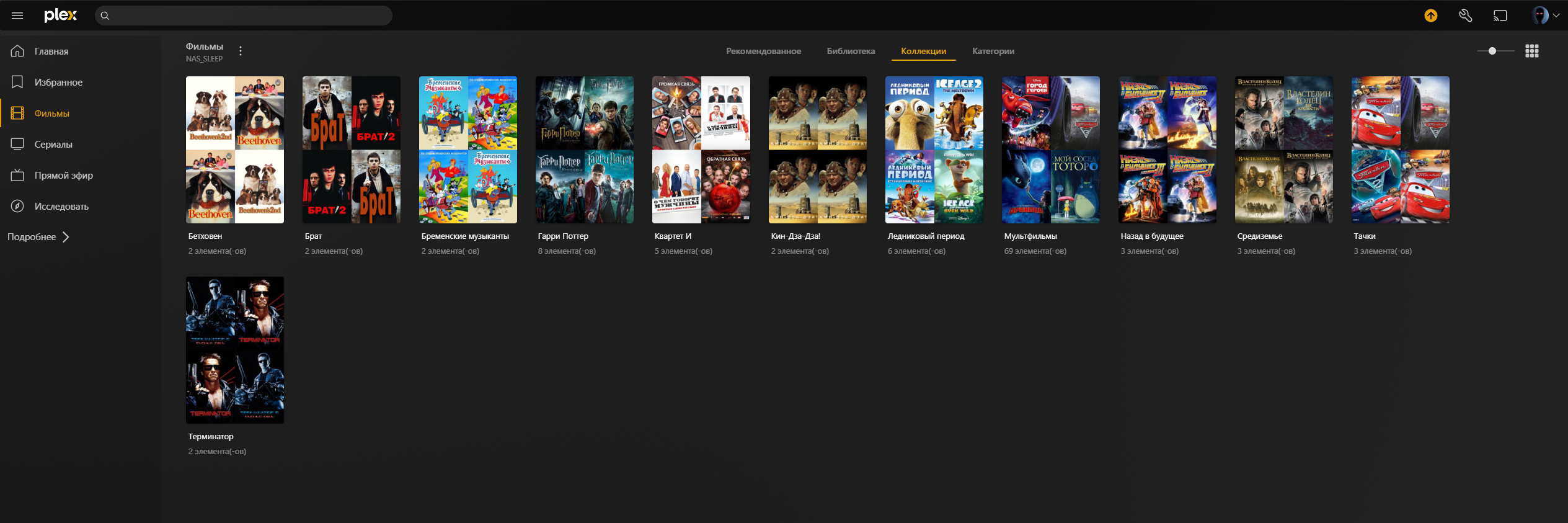1568x523 pixels.
Task: Open the Терминатор collection poster
Action: pyautogui.click(x=235, y=350)
